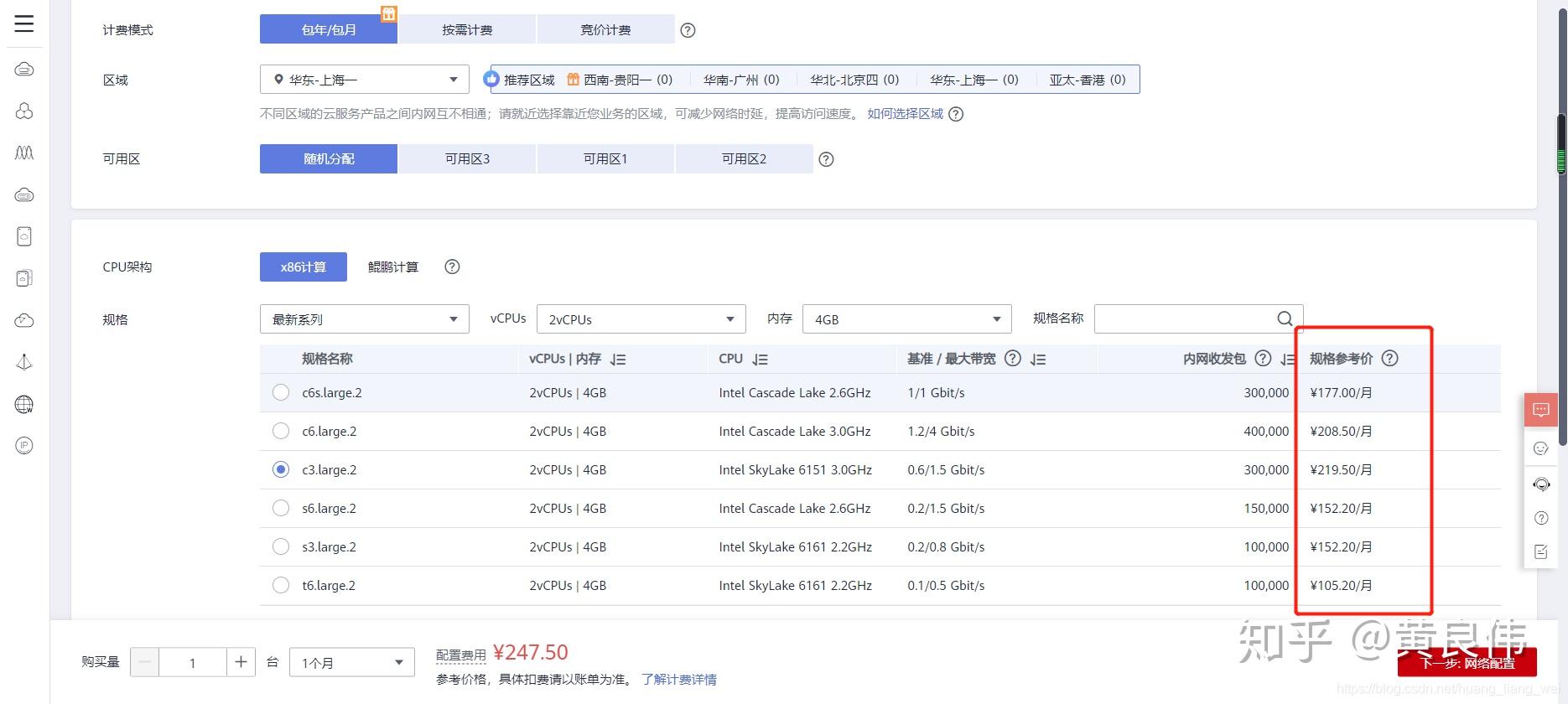
Task: Open the red chat message floating icon
Action: [1541, 410]
